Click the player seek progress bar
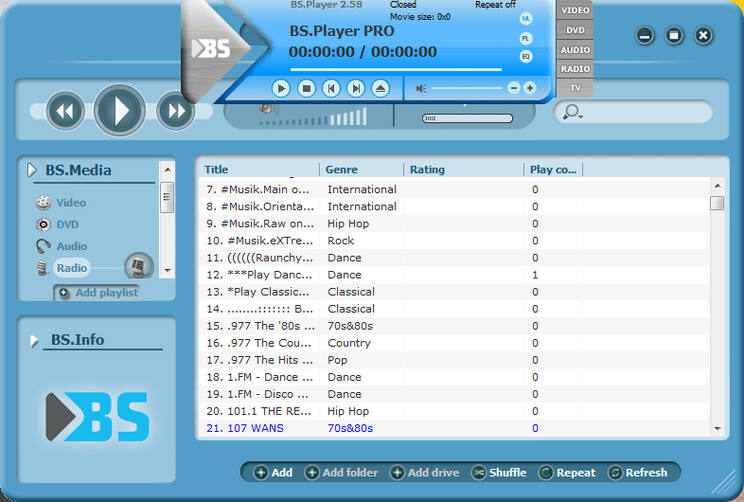The width and height of the screenshot is (744, 502). click(396, 69)
